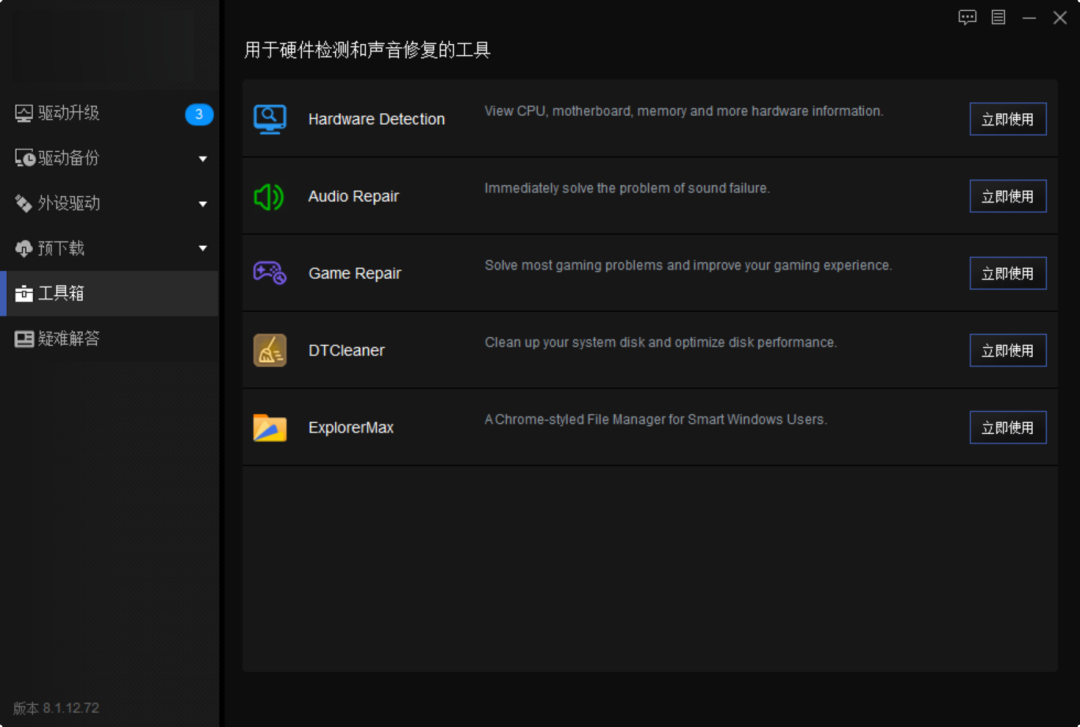Open the Hardware Detection monitor icon
1080x727 pixels.
pyautogui.click(x=269, y=119)
